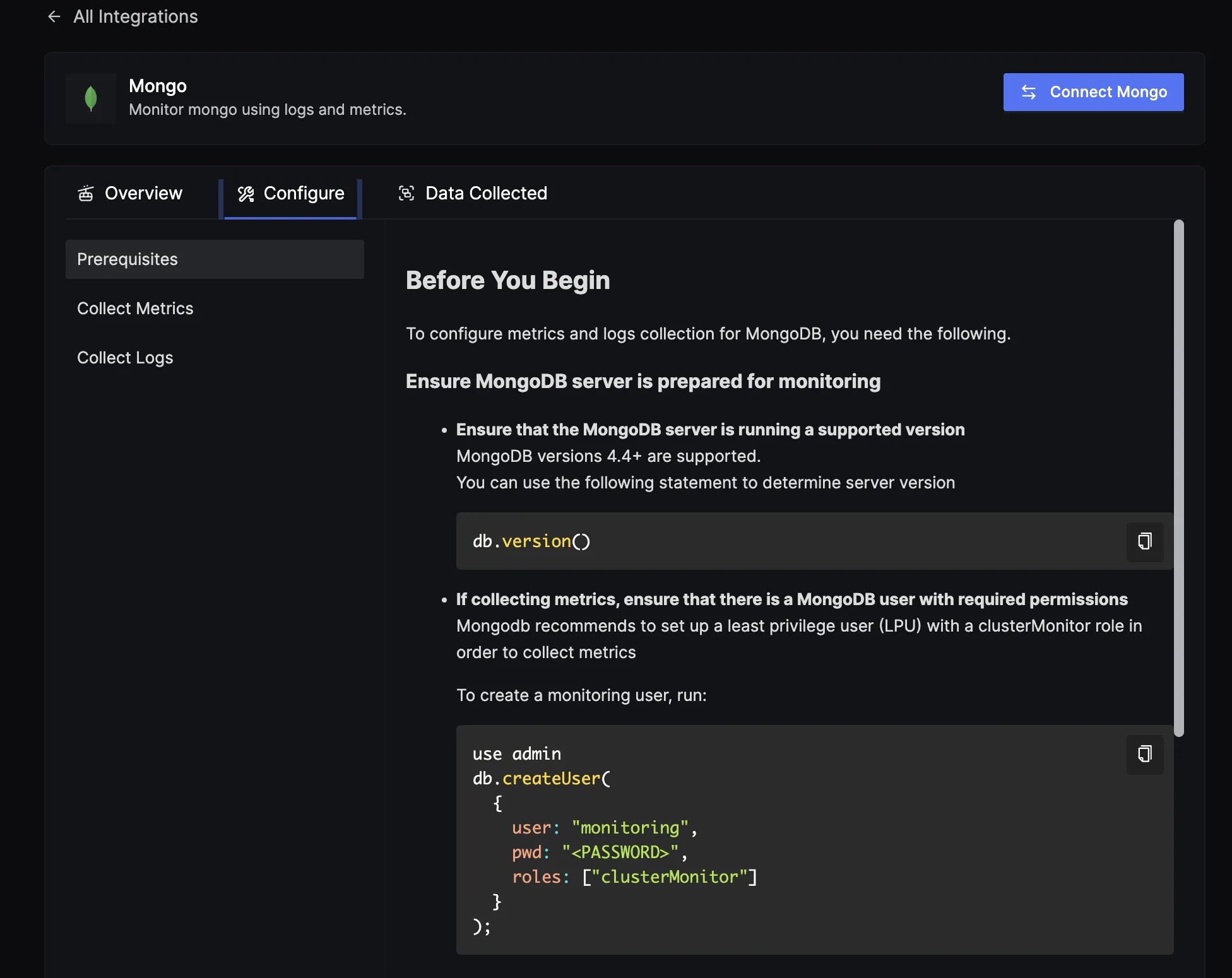Click 'MongoDB versions 4.4+ are supported.' text

click(x=608, y=456)
